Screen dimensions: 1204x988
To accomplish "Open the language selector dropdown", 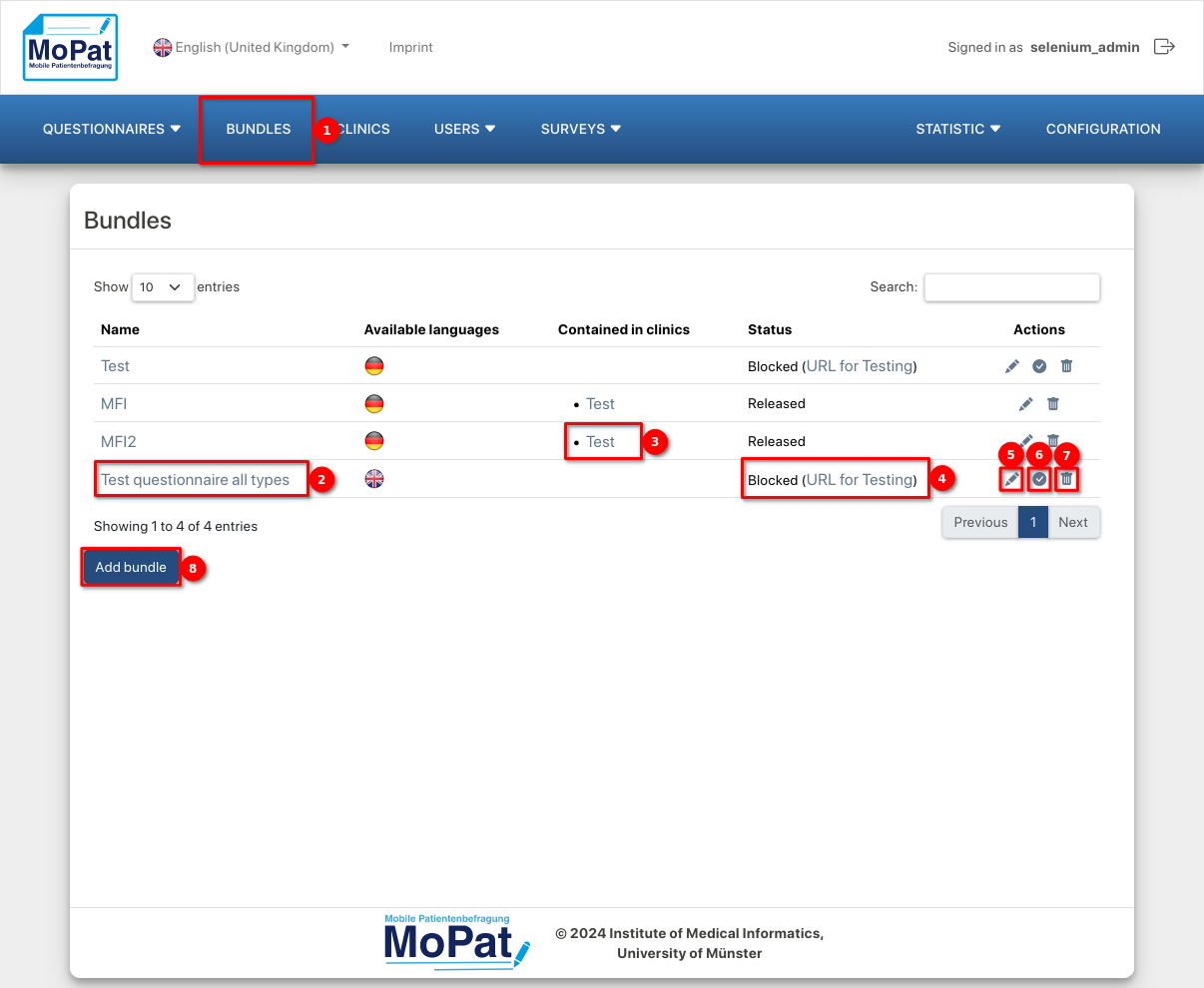I will (252, 47).
